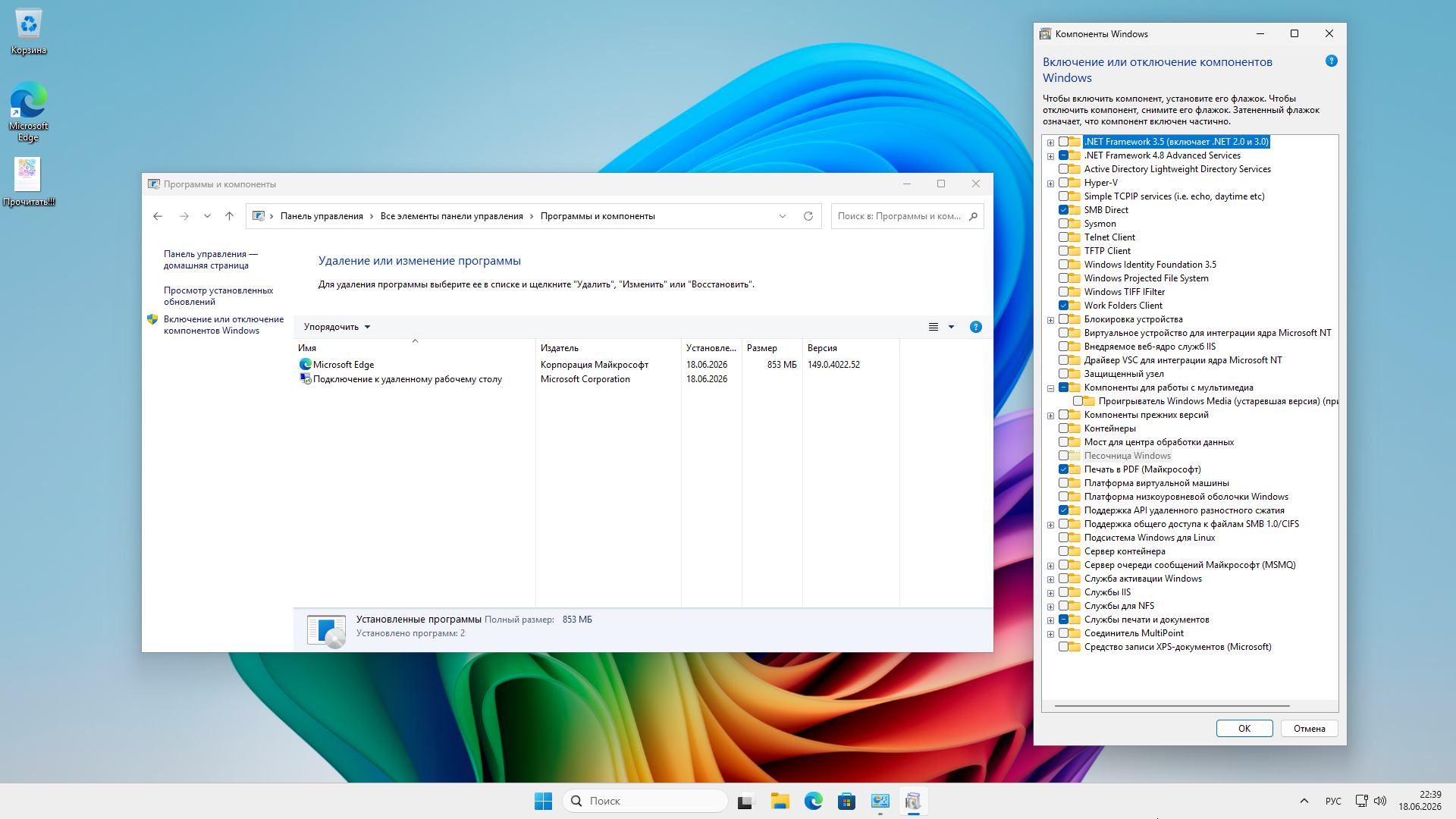Collapse Компоненты для работы с мультимедиа node
Image resolution: width=1456 pixels, height=819 pixels.
pos(1050,388)
